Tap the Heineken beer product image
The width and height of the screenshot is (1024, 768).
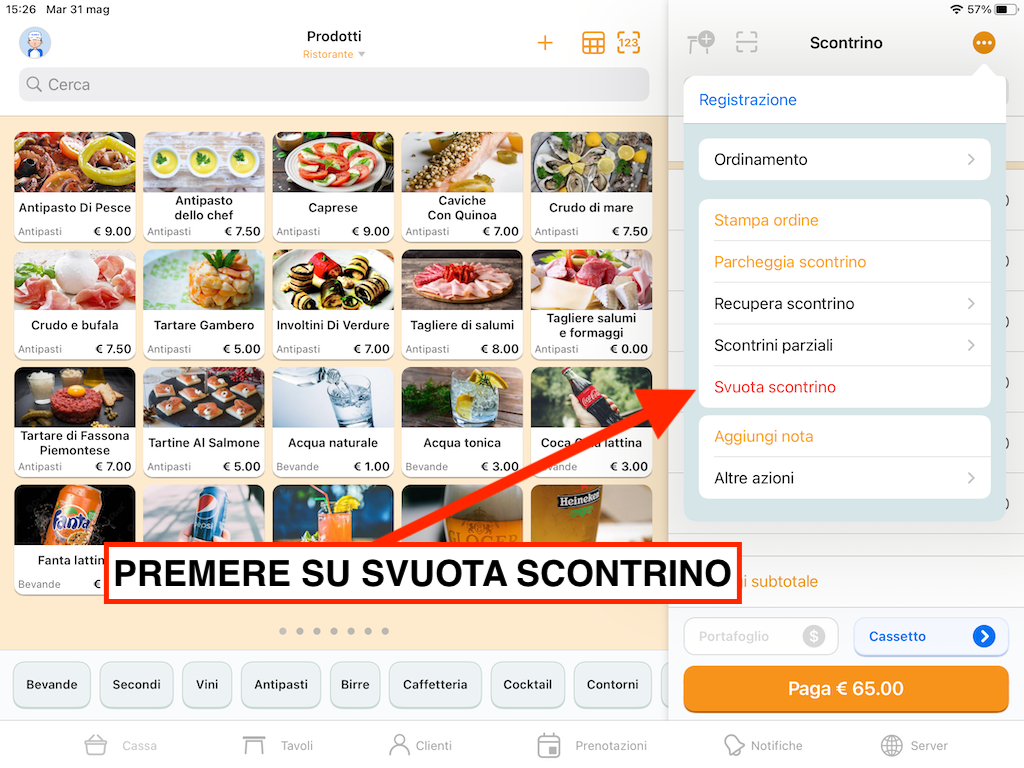pos(591,513)
